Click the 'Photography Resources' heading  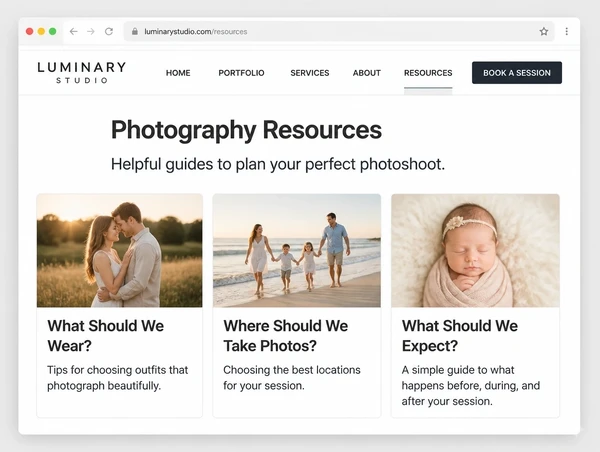coord(246,131)
